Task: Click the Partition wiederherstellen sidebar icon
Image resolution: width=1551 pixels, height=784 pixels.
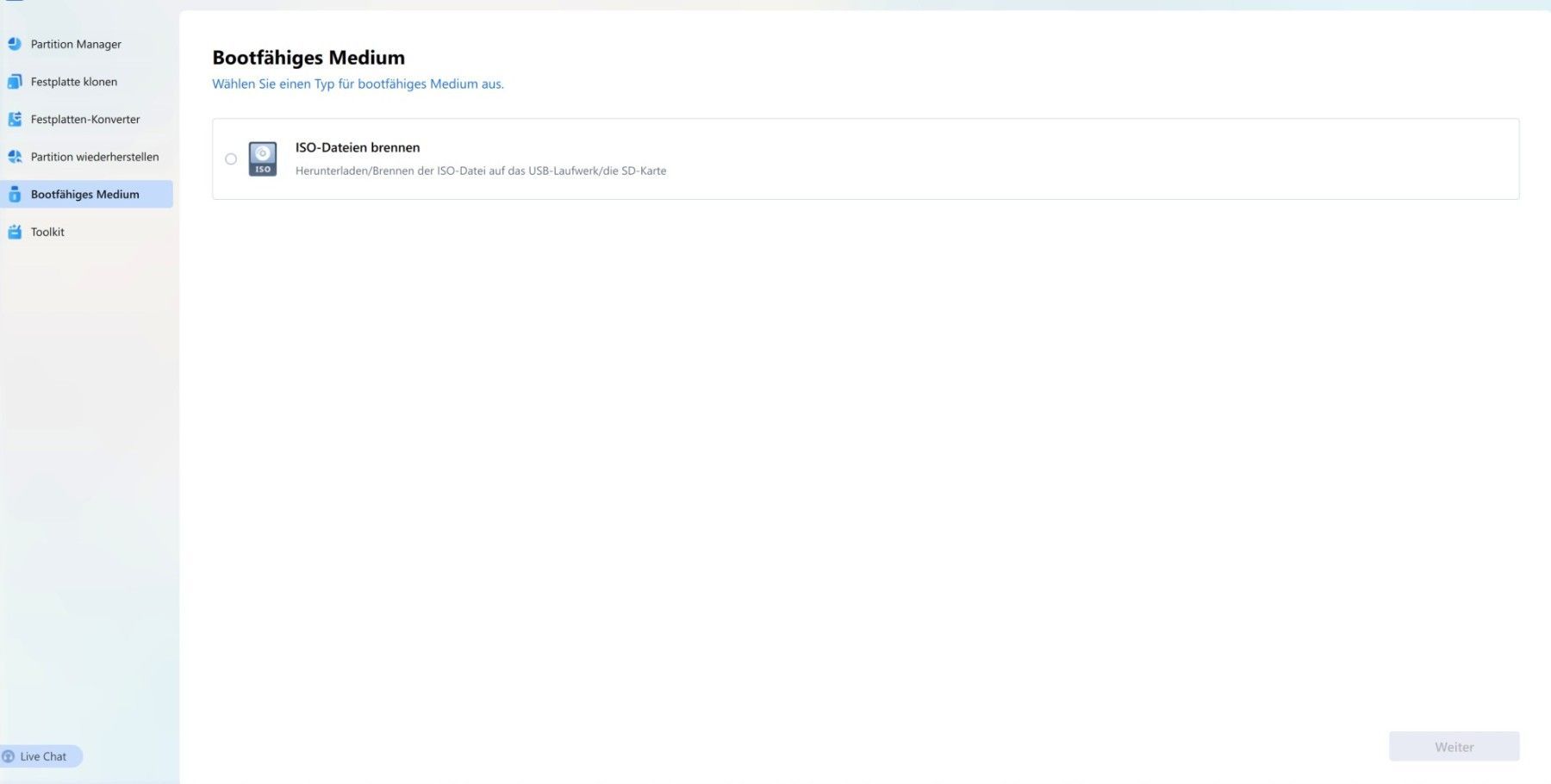Action: coord(15,157)
